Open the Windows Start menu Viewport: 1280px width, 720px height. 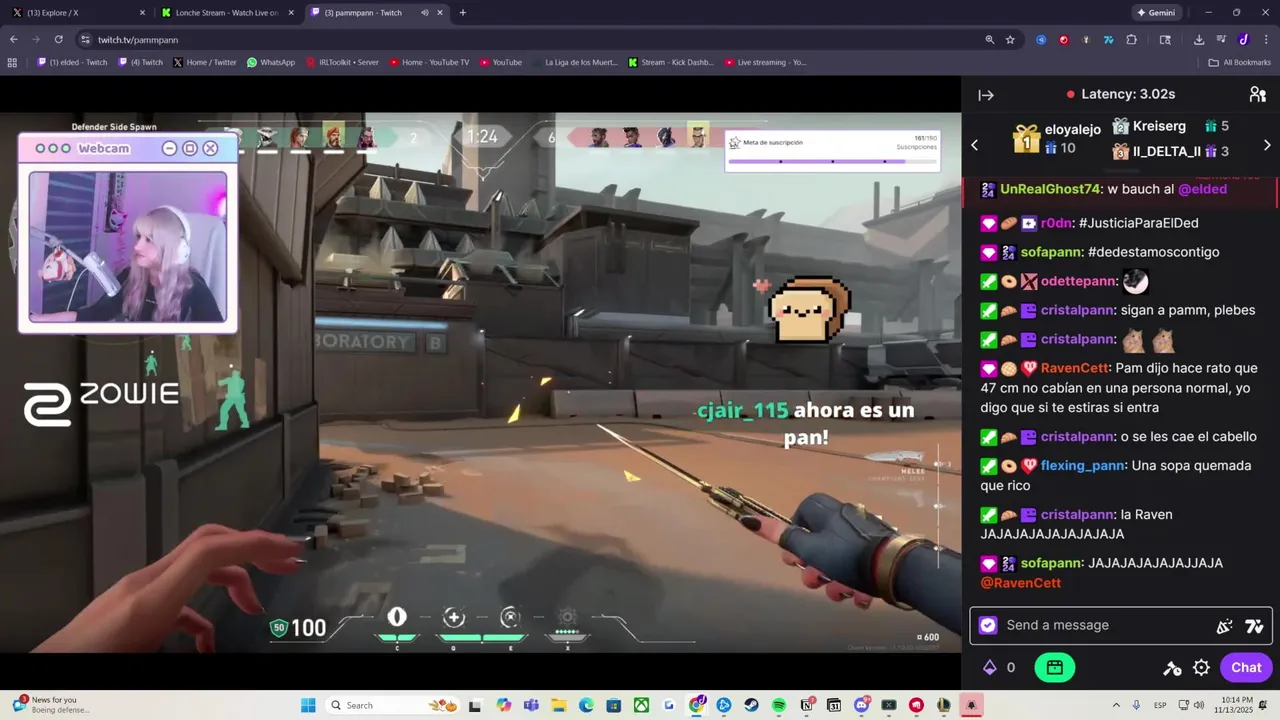click(x=308, y=705)
